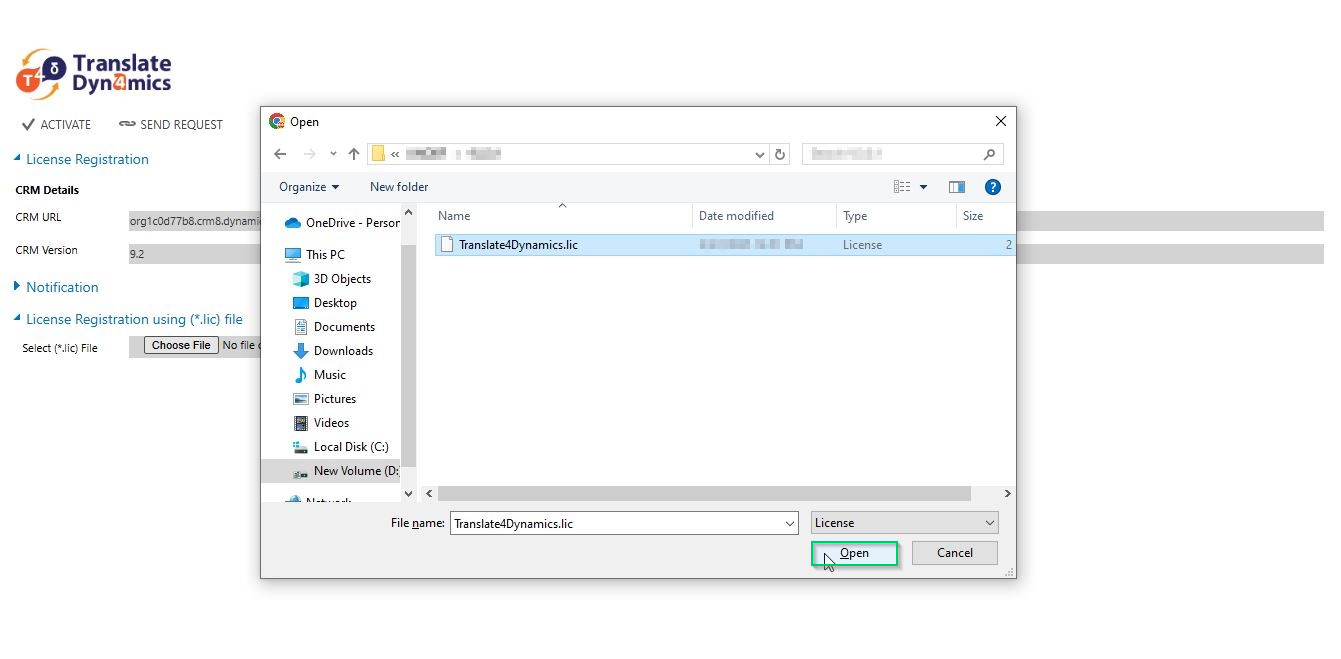Screen dimensions: 1341x659
Task: Click the search magnifier icon
Action: [989, 154]
